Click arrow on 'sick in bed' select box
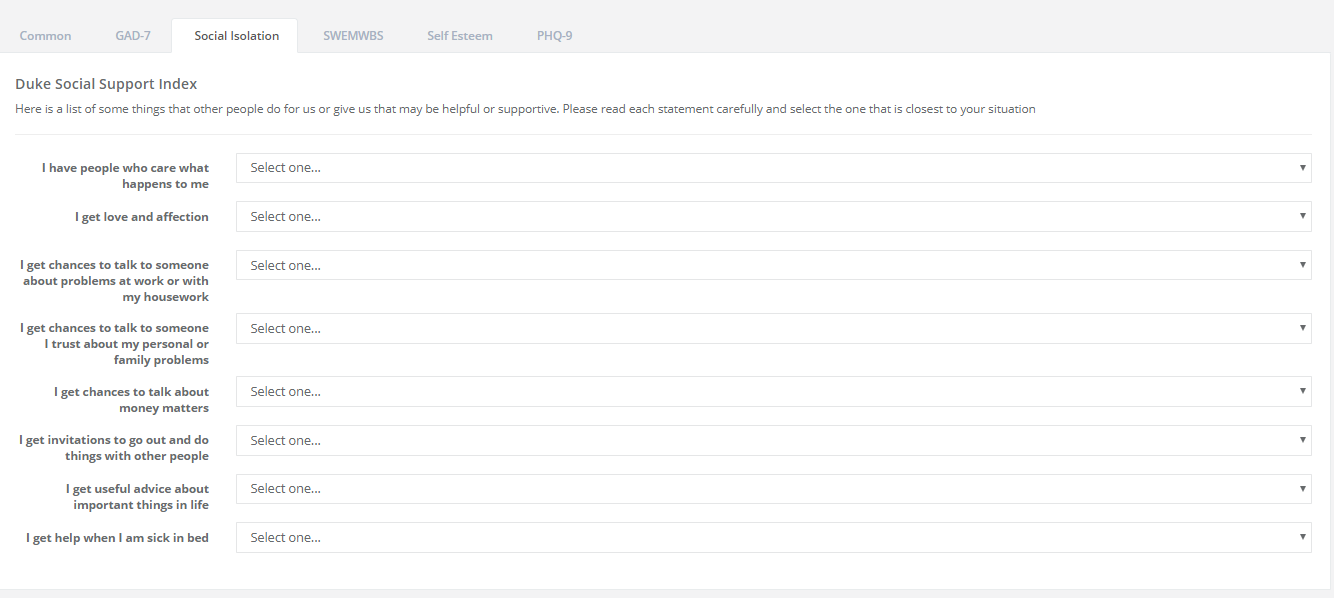The height and width of the screenshot is (598, 1334). click(x=1303, y=537)
